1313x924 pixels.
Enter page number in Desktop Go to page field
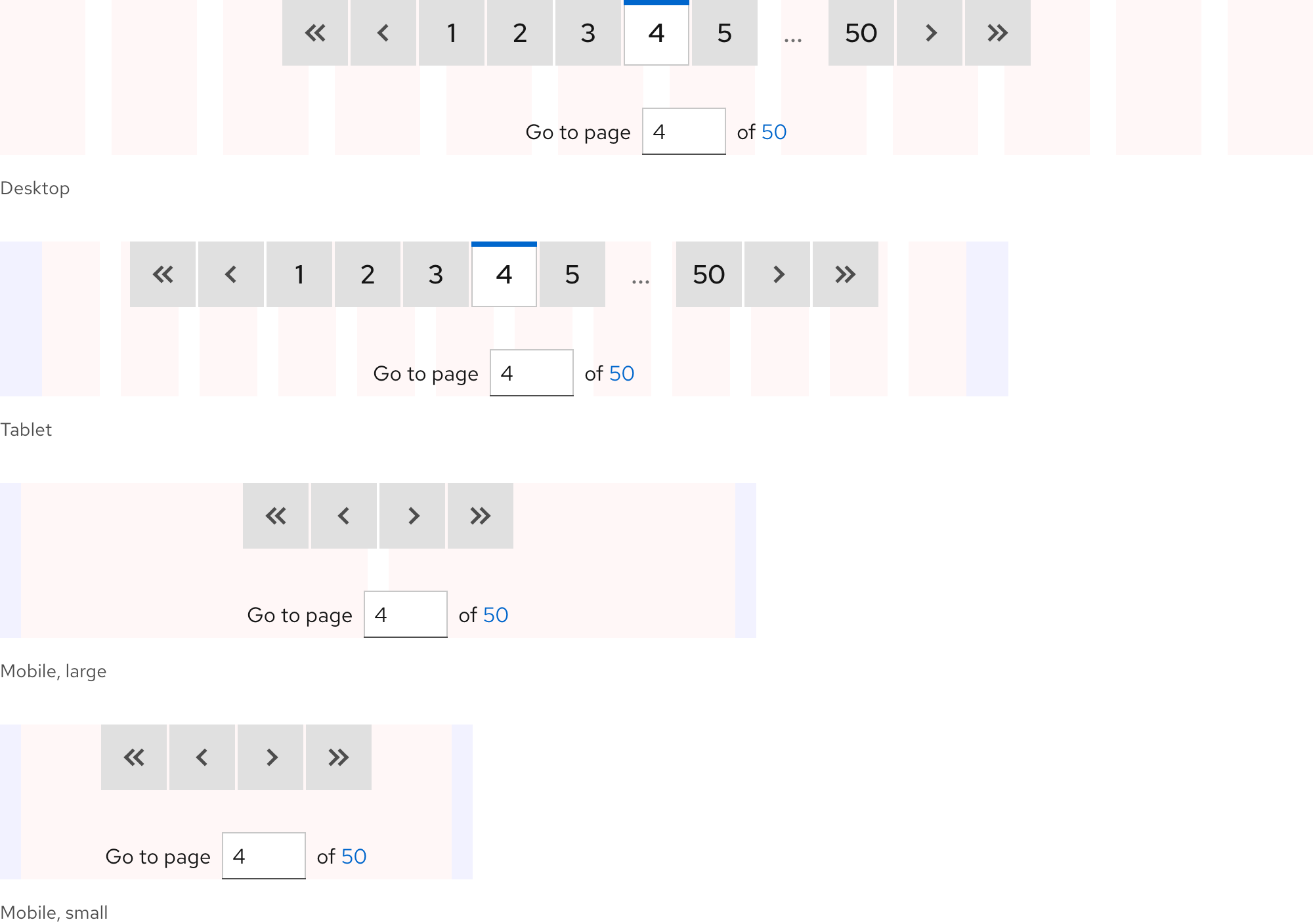coord(683,130)
